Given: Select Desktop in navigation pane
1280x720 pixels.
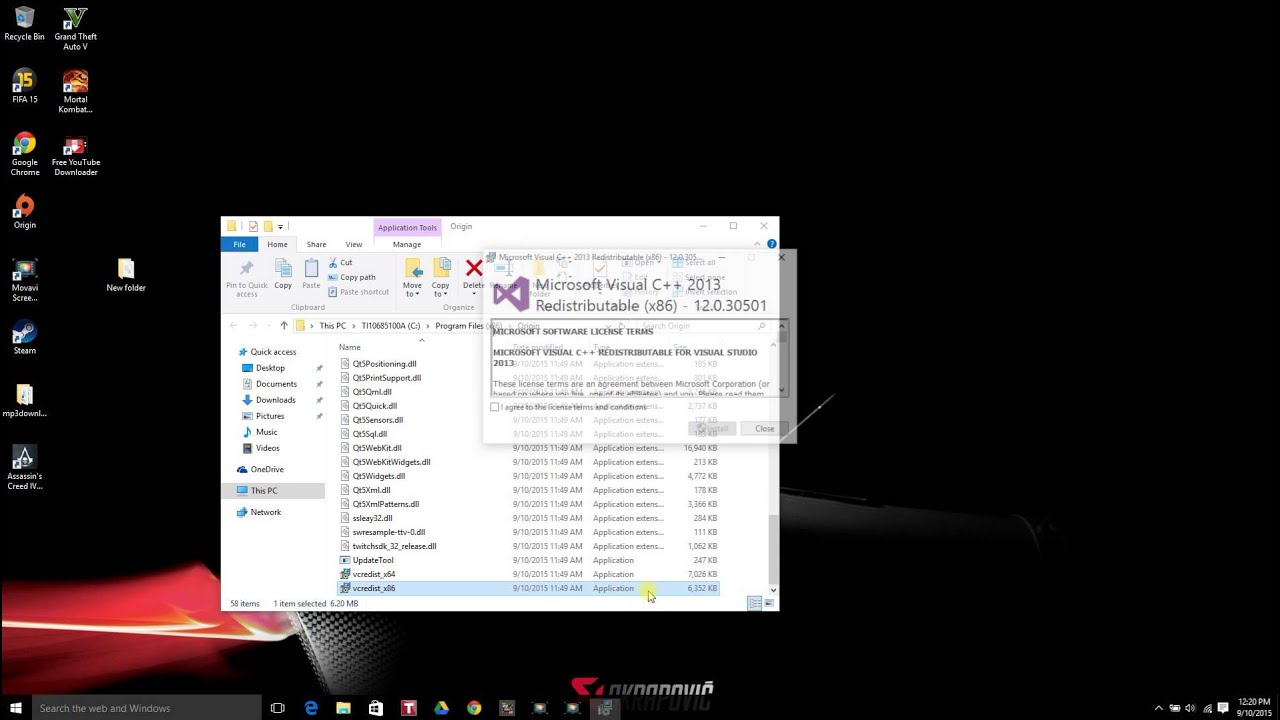Looking at the screenshot, I should coord(270,368).
